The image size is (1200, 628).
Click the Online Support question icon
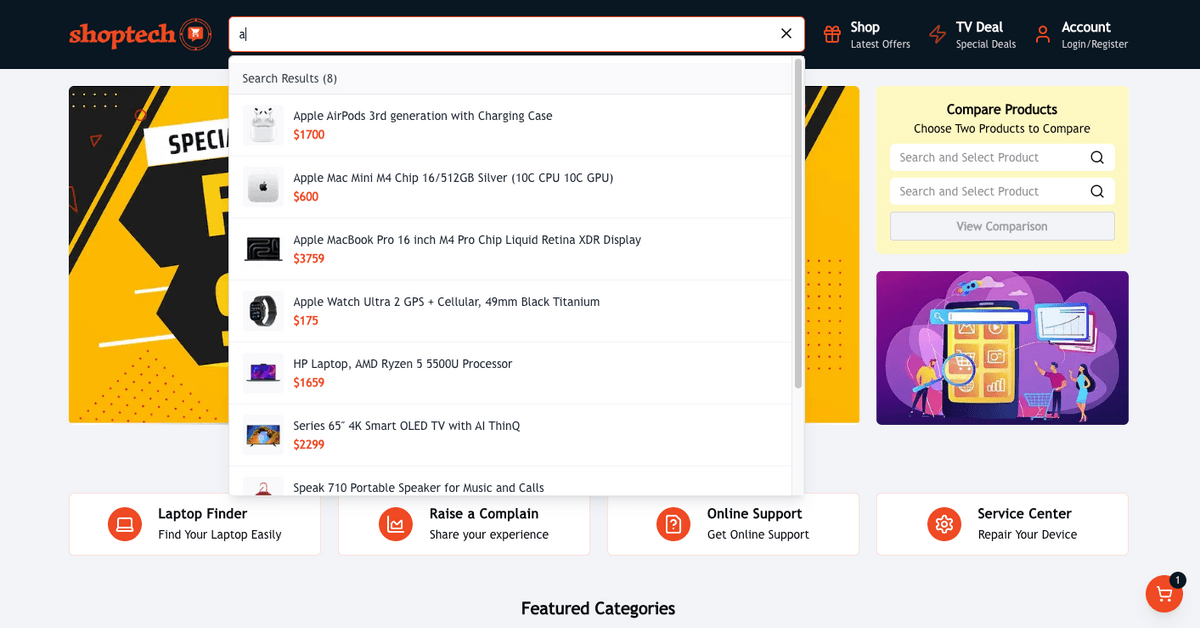(x=673, y=524)
